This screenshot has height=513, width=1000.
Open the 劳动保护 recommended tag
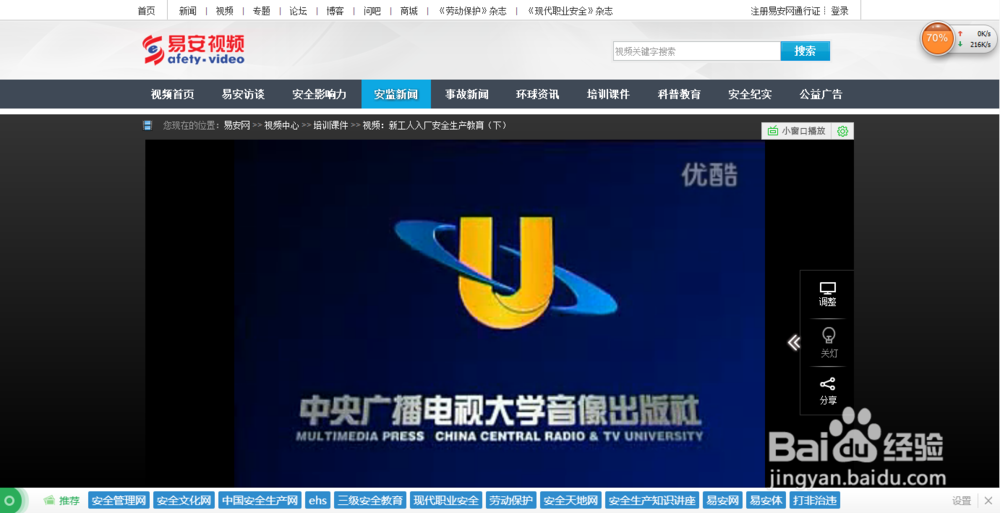(511, 500)
